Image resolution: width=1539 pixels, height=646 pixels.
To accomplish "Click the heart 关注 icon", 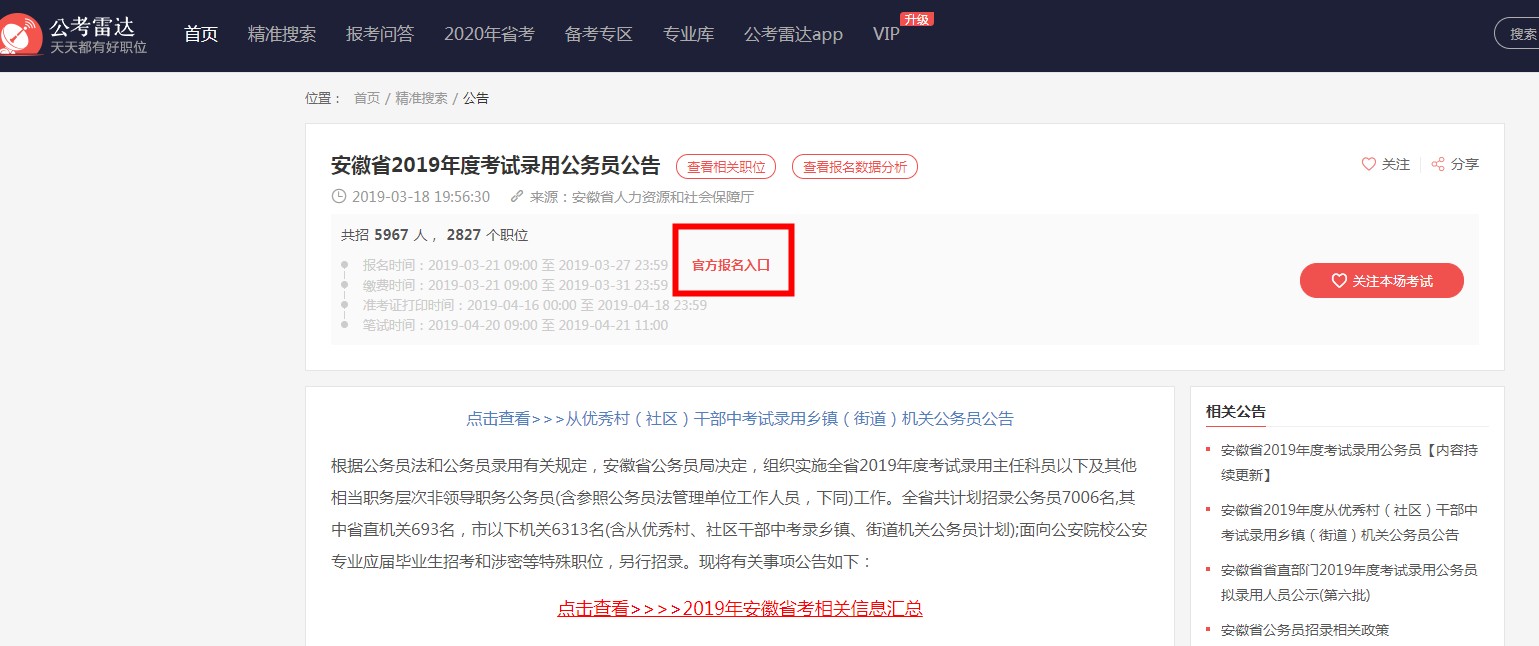I will (1369, 165).
